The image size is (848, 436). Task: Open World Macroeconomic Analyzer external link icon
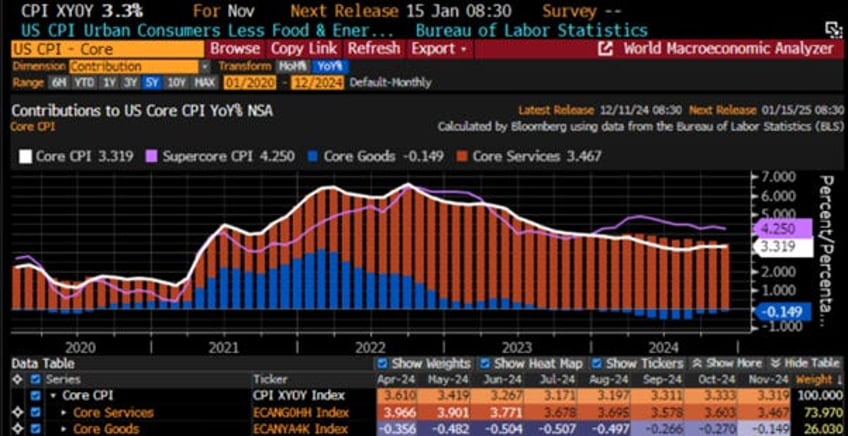coord(605,49)
